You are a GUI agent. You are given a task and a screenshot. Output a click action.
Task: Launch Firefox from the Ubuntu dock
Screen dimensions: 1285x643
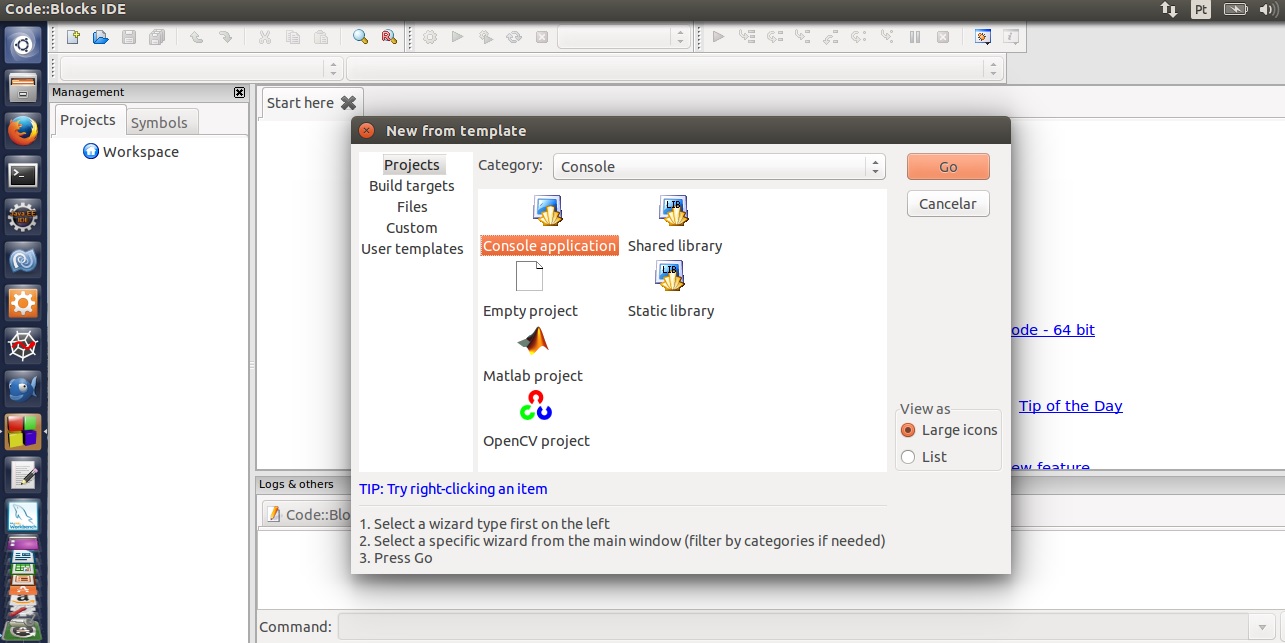pos(23,130)
